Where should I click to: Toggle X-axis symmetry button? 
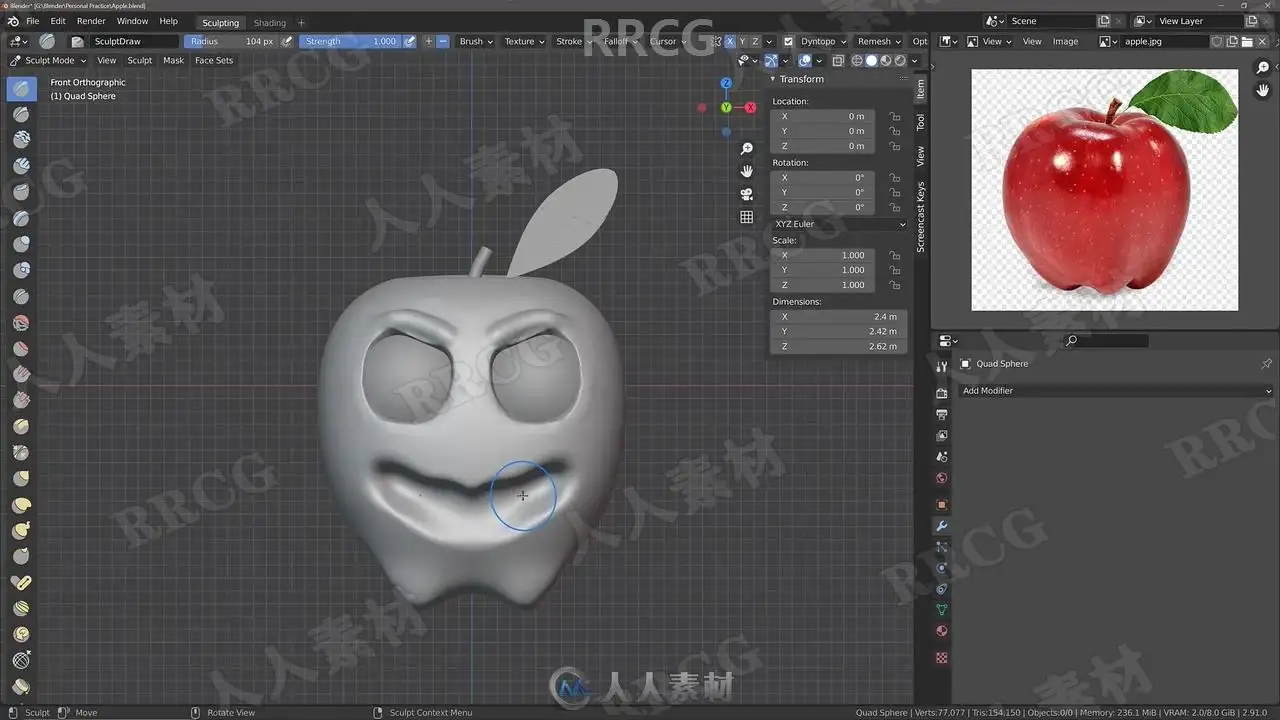(x=729, y=41)
